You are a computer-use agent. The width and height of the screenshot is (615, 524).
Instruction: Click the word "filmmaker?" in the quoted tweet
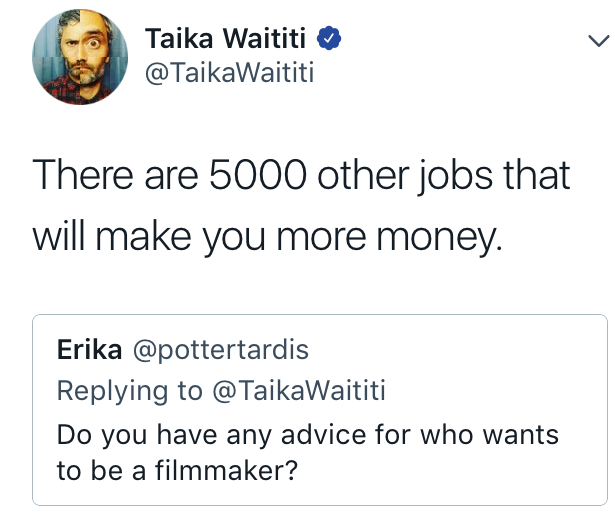[227, 470]
